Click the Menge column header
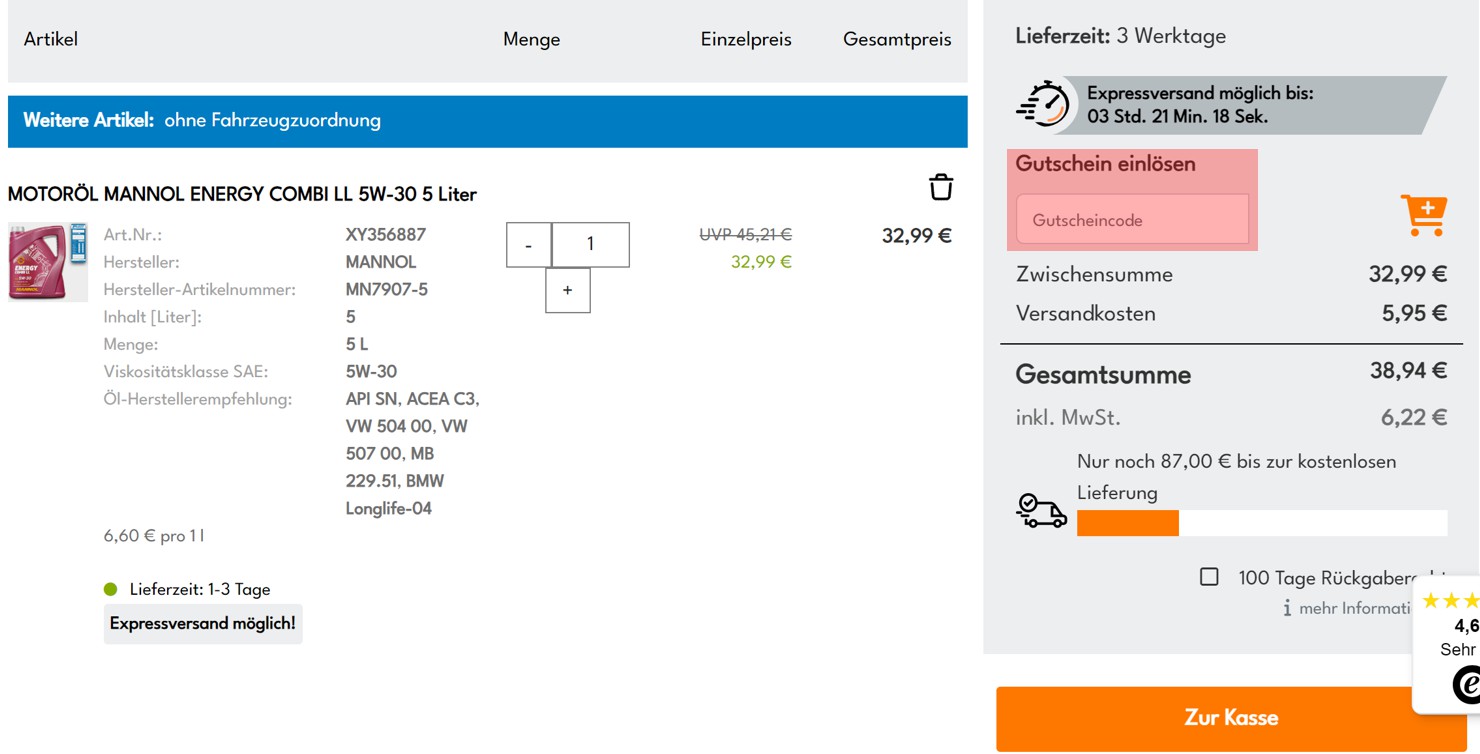 point(532,40)
